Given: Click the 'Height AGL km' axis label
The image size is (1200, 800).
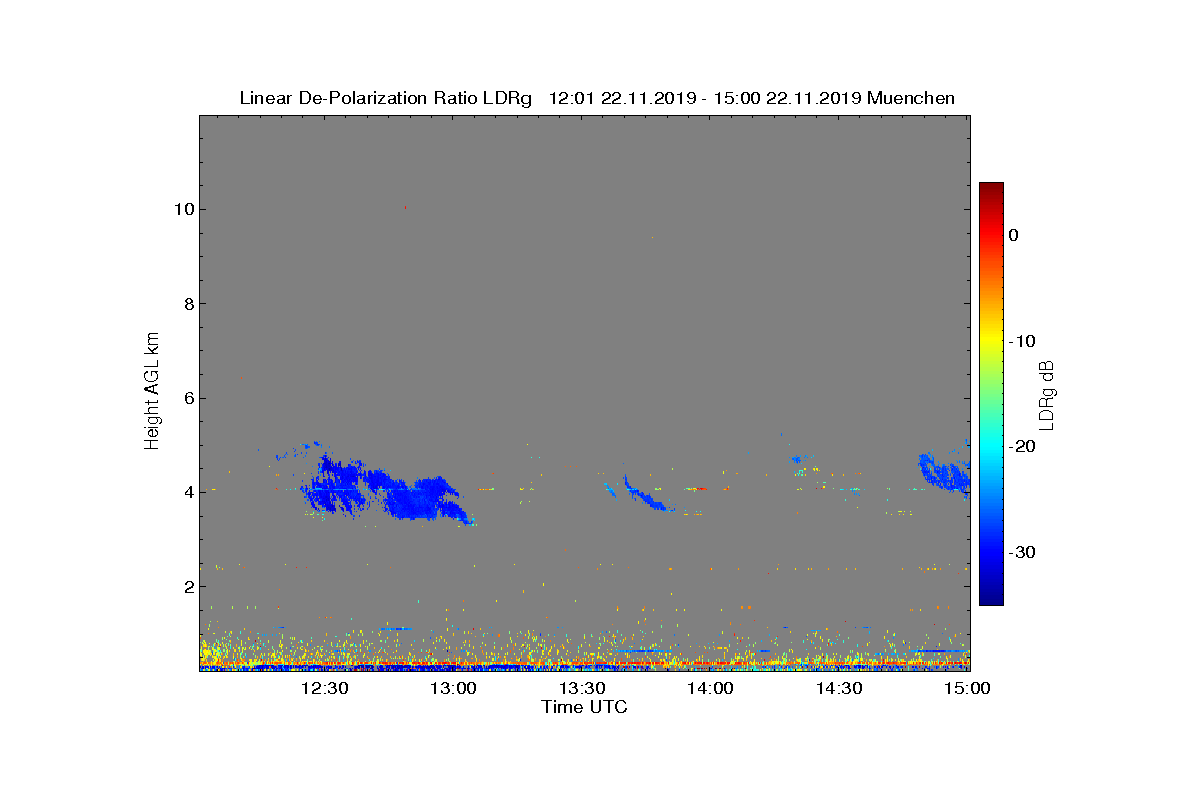Looking at the screenshot, I should pos(152,391).
